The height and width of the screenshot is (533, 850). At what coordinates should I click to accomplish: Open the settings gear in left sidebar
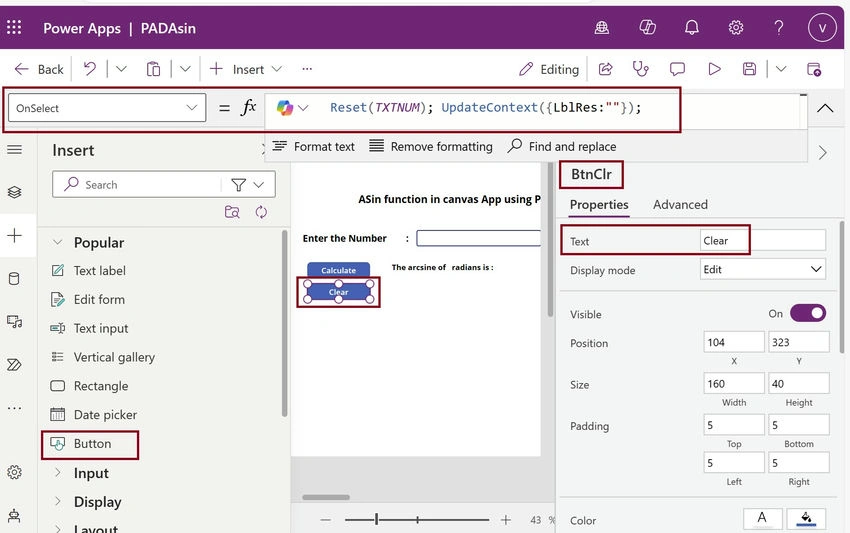point(15,472)
